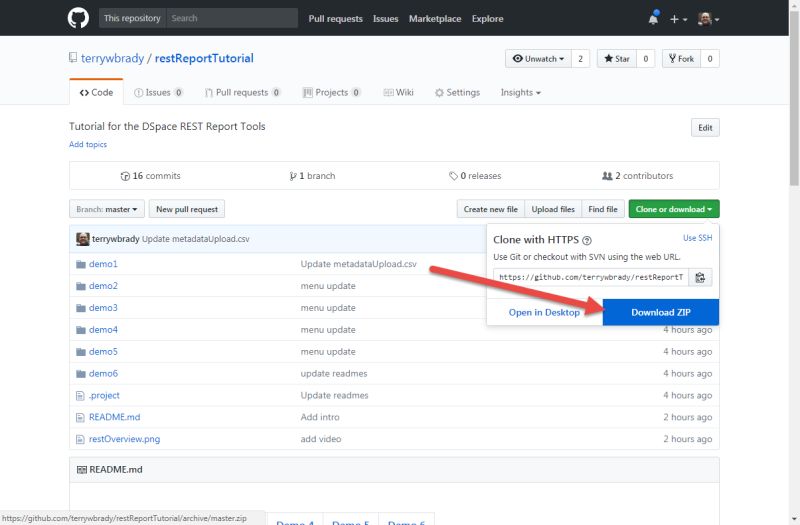This screenshot has width=800, height=525.
Task: Open the Projects tab
Action: [332, 92]
